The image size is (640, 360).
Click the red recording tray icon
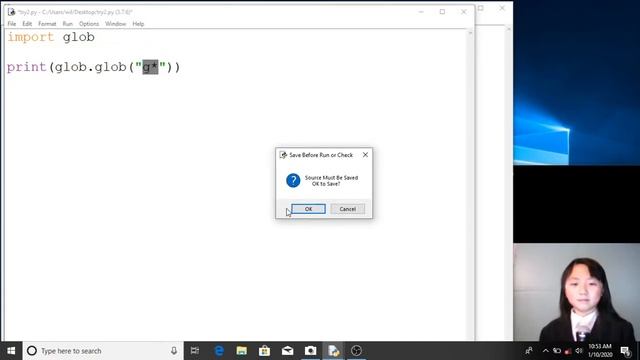tap(568, 351)
